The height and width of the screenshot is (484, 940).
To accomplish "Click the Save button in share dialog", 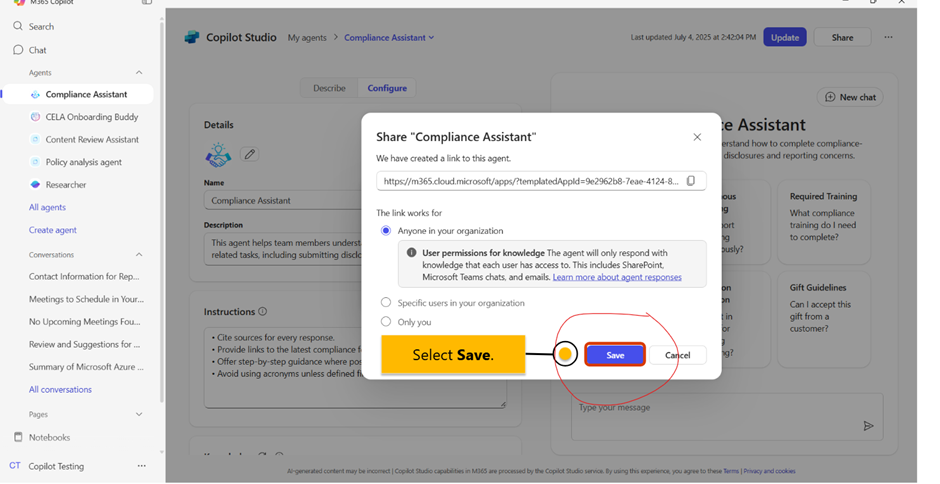I will tap(614, 355).
